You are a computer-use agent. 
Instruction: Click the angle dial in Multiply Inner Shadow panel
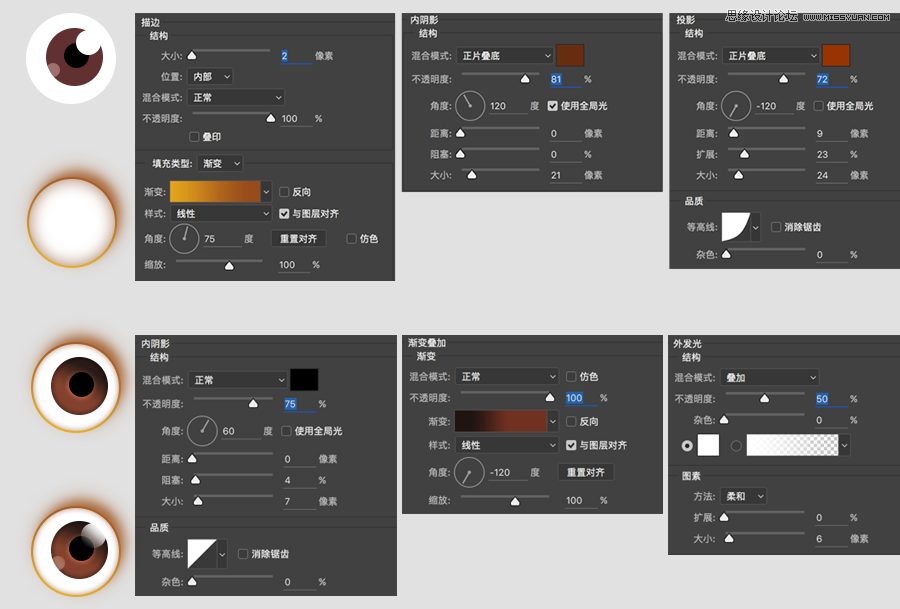(470, 106)
